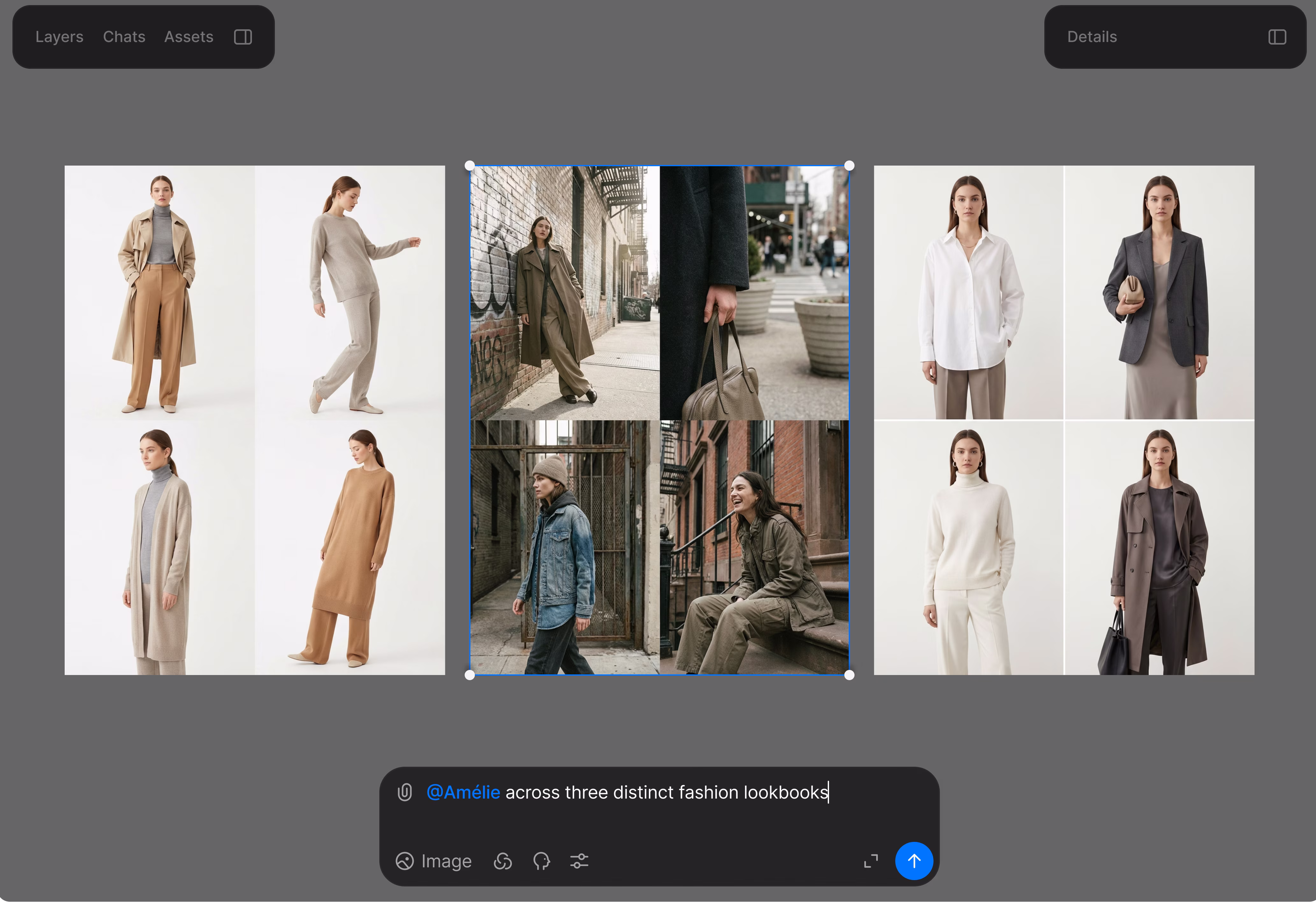This screenshot has height=903, width=1316.
Task: Open settings options with the adjustments control
Action: (580, 861)
